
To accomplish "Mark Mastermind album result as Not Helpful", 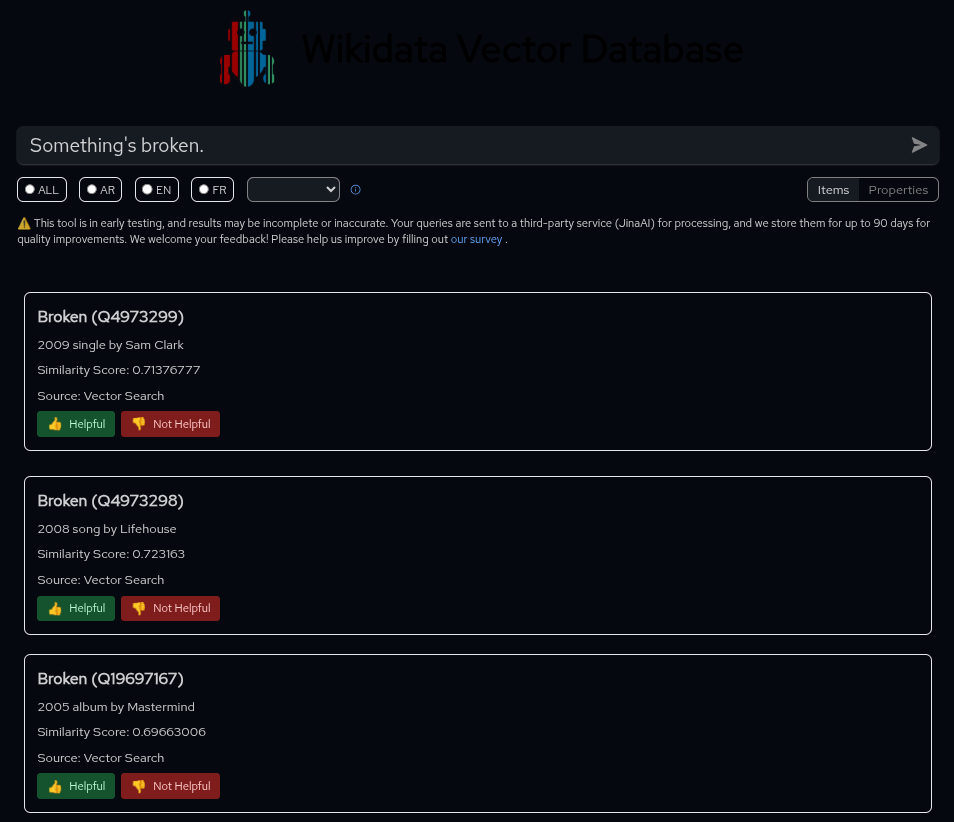I will 170,786.
